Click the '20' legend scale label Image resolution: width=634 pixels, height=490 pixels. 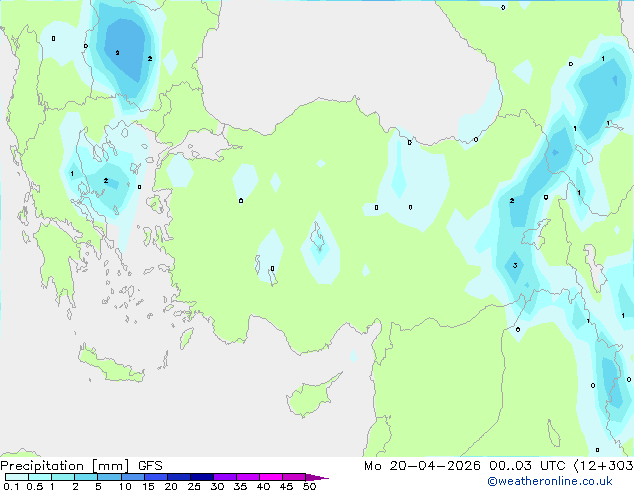pyautogui.click(x=171, y=486)
